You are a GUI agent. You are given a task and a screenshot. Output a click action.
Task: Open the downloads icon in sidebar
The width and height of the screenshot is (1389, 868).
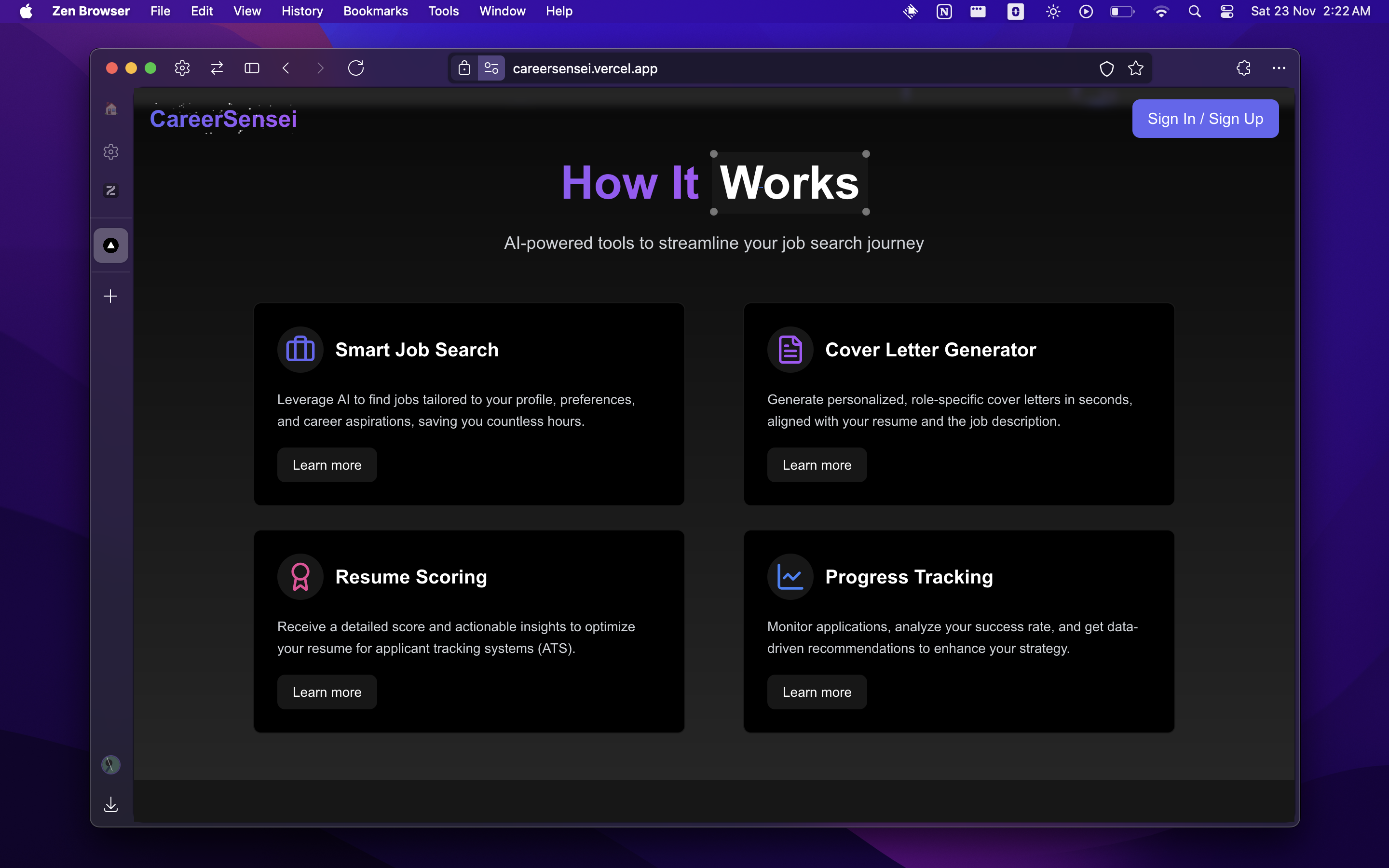[x=111, y=805]
